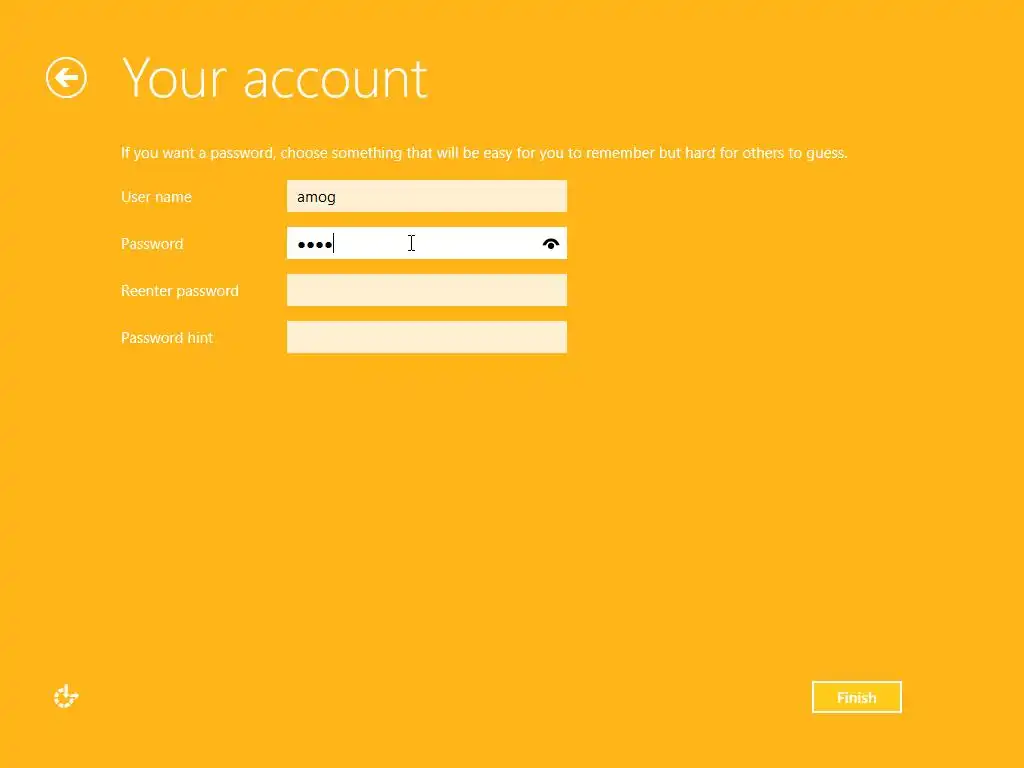Go back using the circled arrow icon

(66, 78)
